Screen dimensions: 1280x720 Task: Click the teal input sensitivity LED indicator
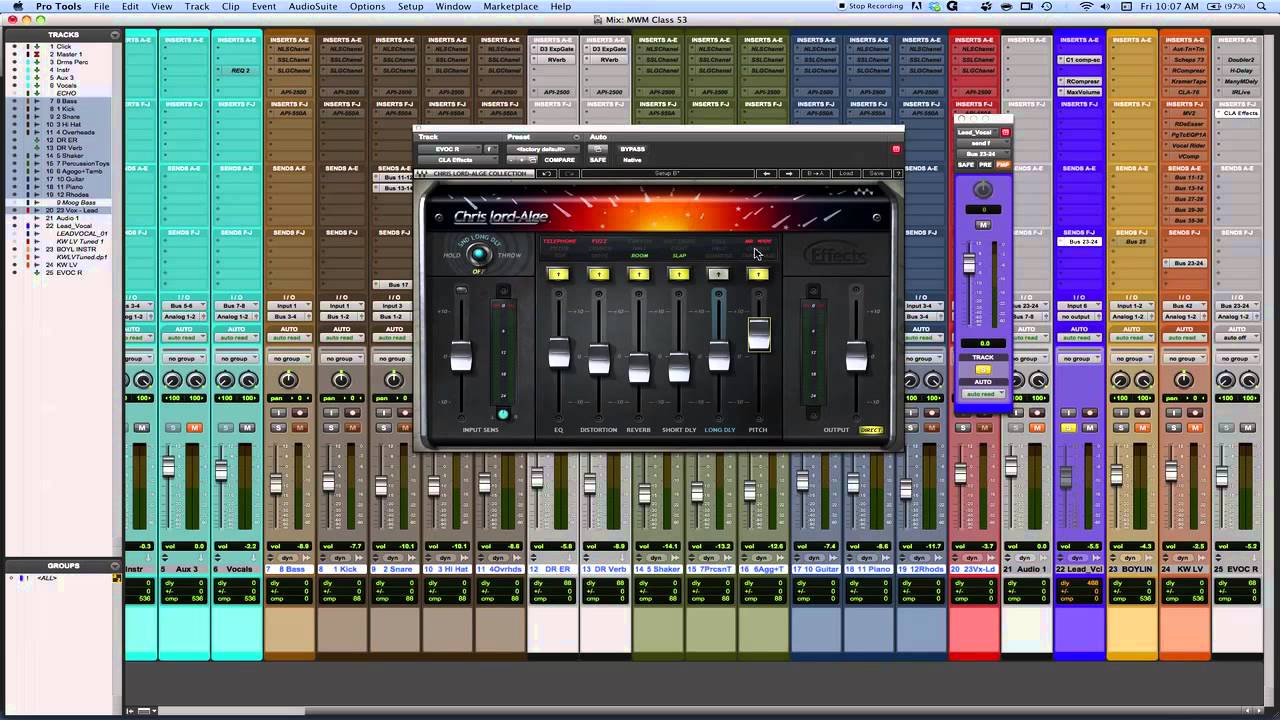[x=503, y=414]
